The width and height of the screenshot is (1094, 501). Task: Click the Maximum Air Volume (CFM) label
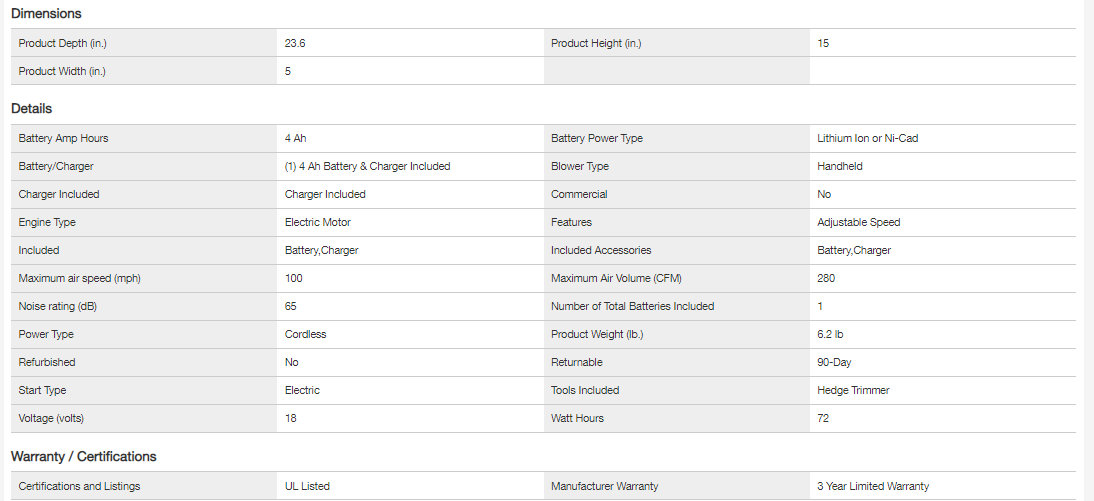tap(616, 278)
